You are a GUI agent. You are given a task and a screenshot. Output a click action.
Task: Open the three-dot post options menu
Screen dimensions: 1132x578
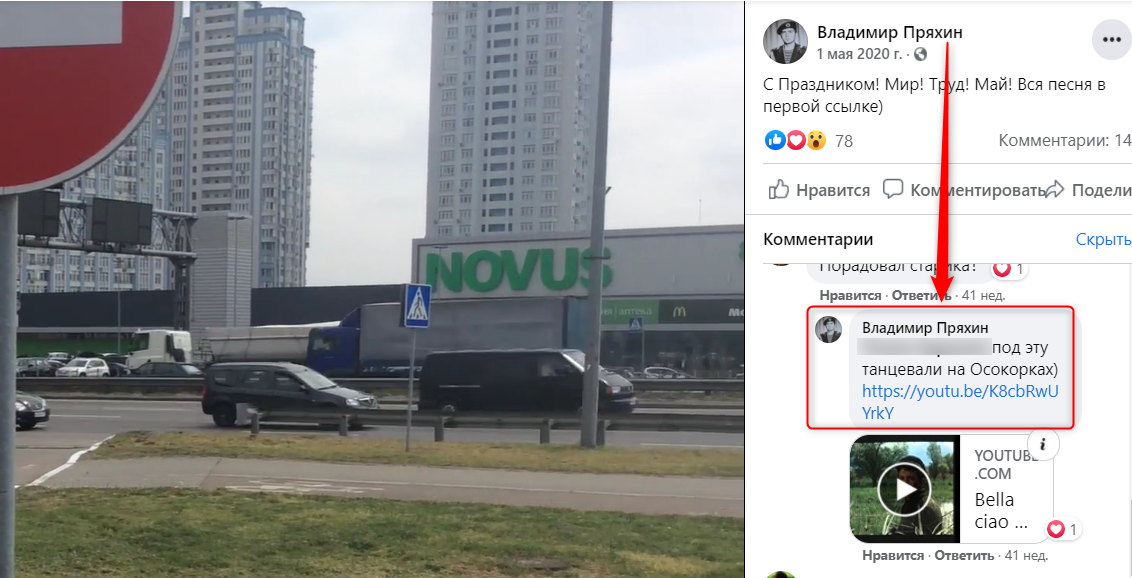click(x=1112, y=41)
